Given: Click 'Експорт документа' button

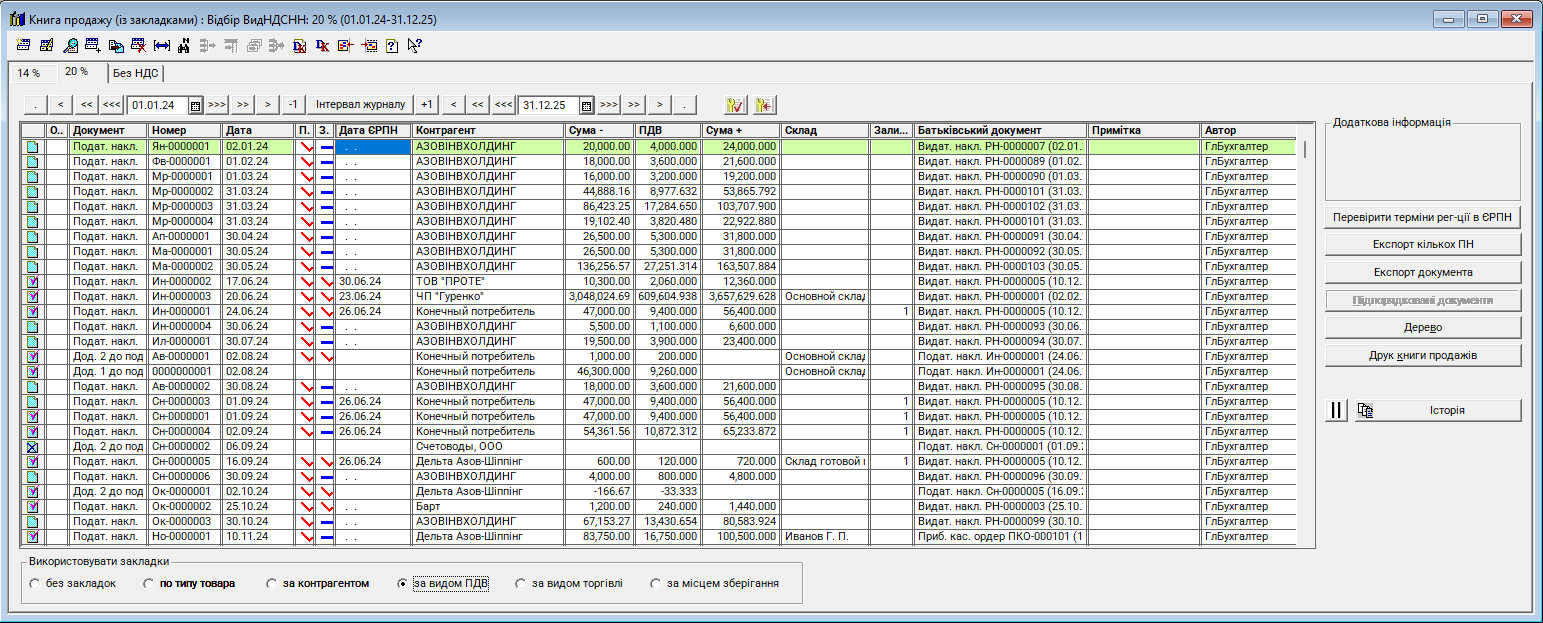Looking at the screenshot, I should tap(1422, 272).
